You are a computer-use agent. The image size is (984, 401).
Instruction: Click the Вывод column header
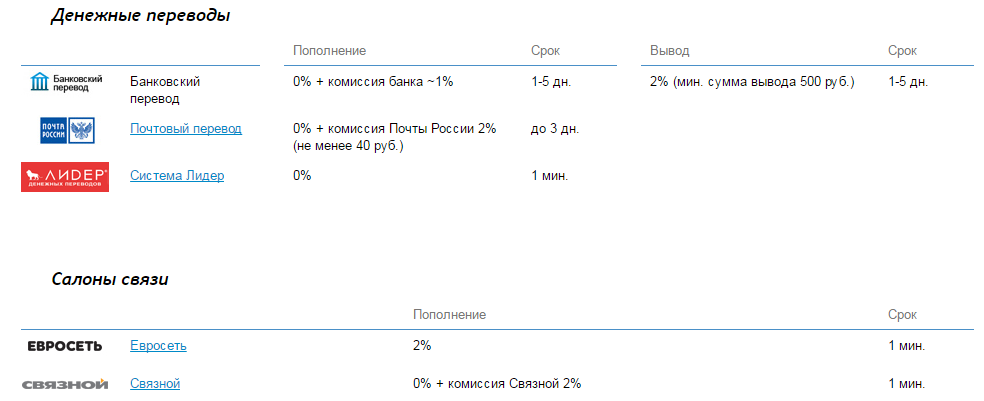(669, 50)
